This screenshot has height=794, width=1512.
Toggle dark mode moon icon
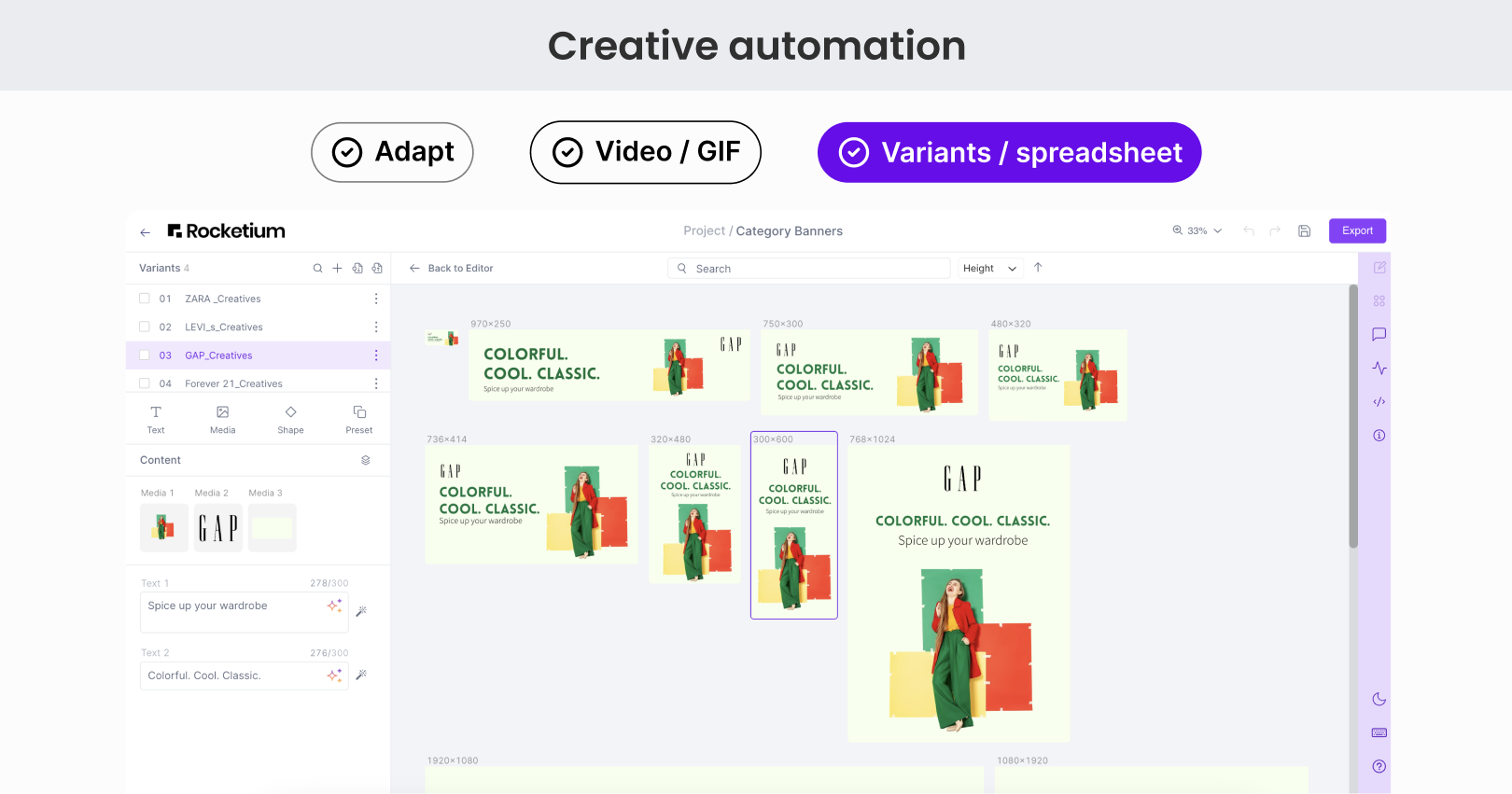click(x=1379, y=700)
